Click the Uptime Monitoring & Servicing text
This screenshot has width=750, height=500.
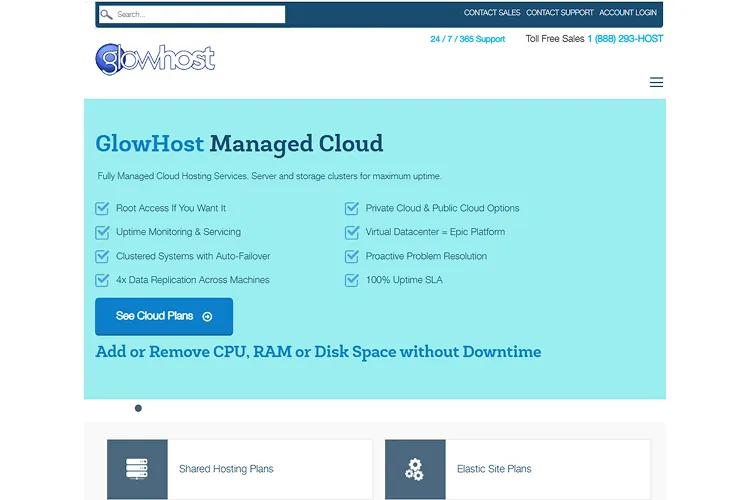178,232
